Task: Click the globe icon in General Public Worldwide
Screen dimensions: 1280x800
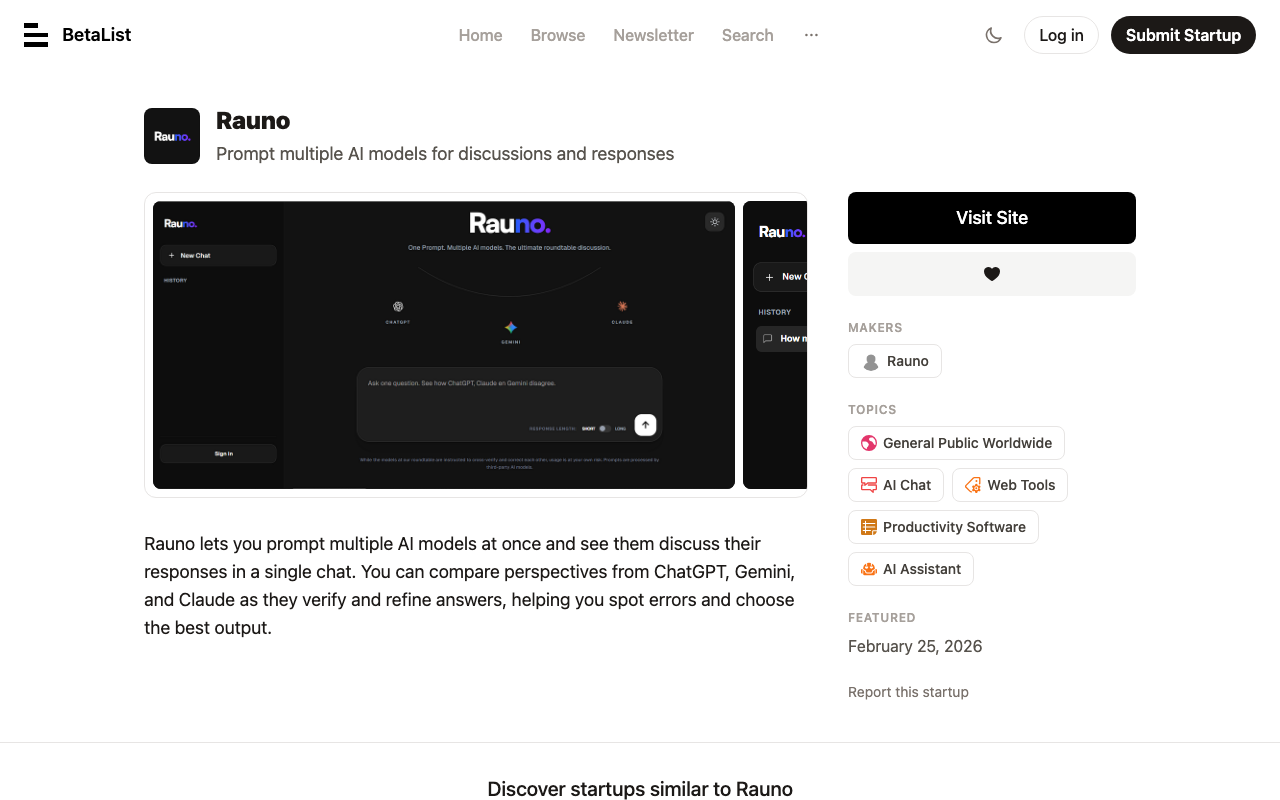Action: (869, 443)
